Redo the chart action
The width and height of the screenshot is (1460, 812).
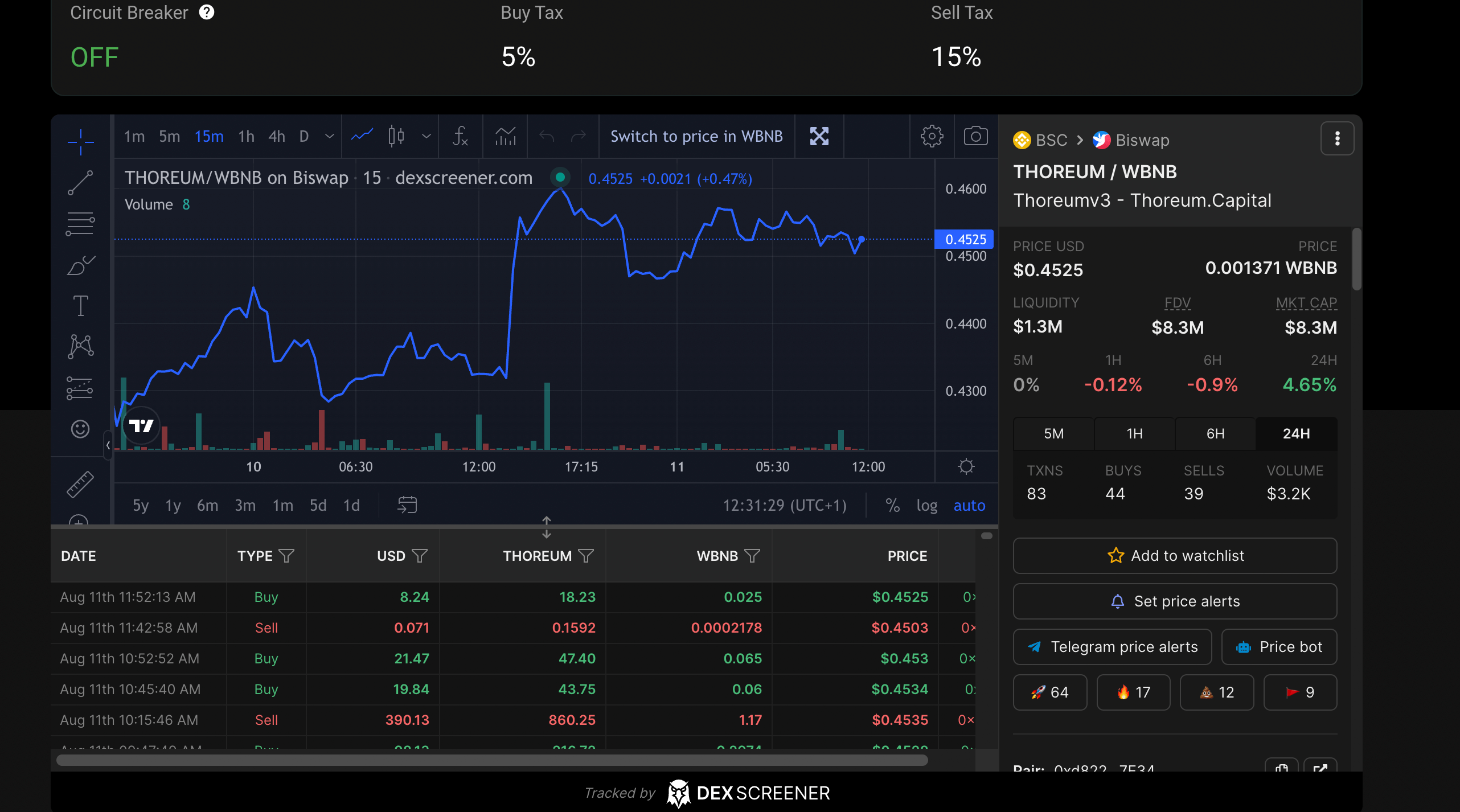click(x=579, y=136)
